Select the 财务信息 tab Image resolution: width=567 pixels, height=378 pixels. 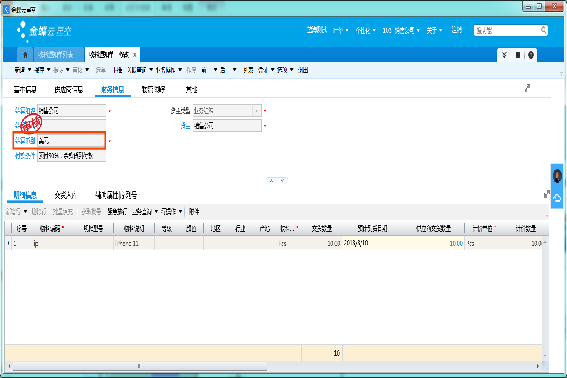pos(112,89)
